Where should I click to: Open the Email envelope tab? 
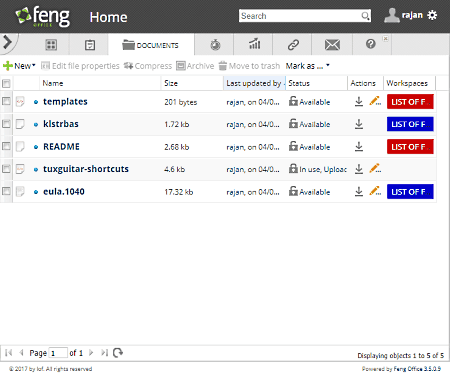click(332, 44)
